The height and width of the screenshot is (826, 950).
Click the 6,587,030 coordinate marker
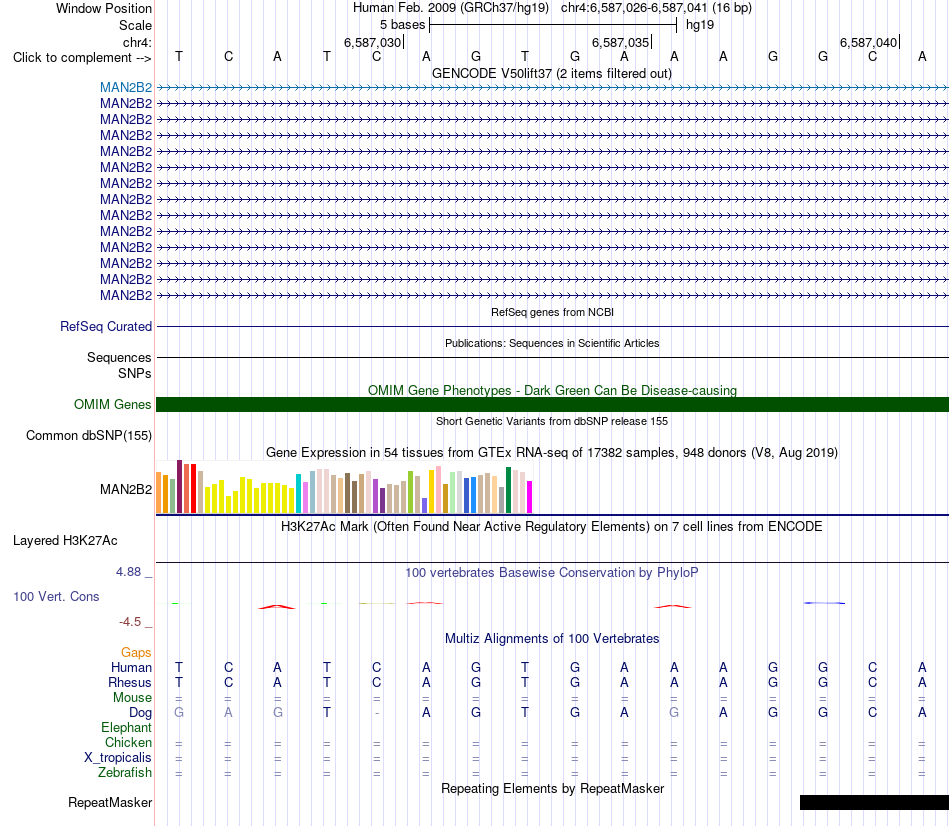[x=373, y=42]
